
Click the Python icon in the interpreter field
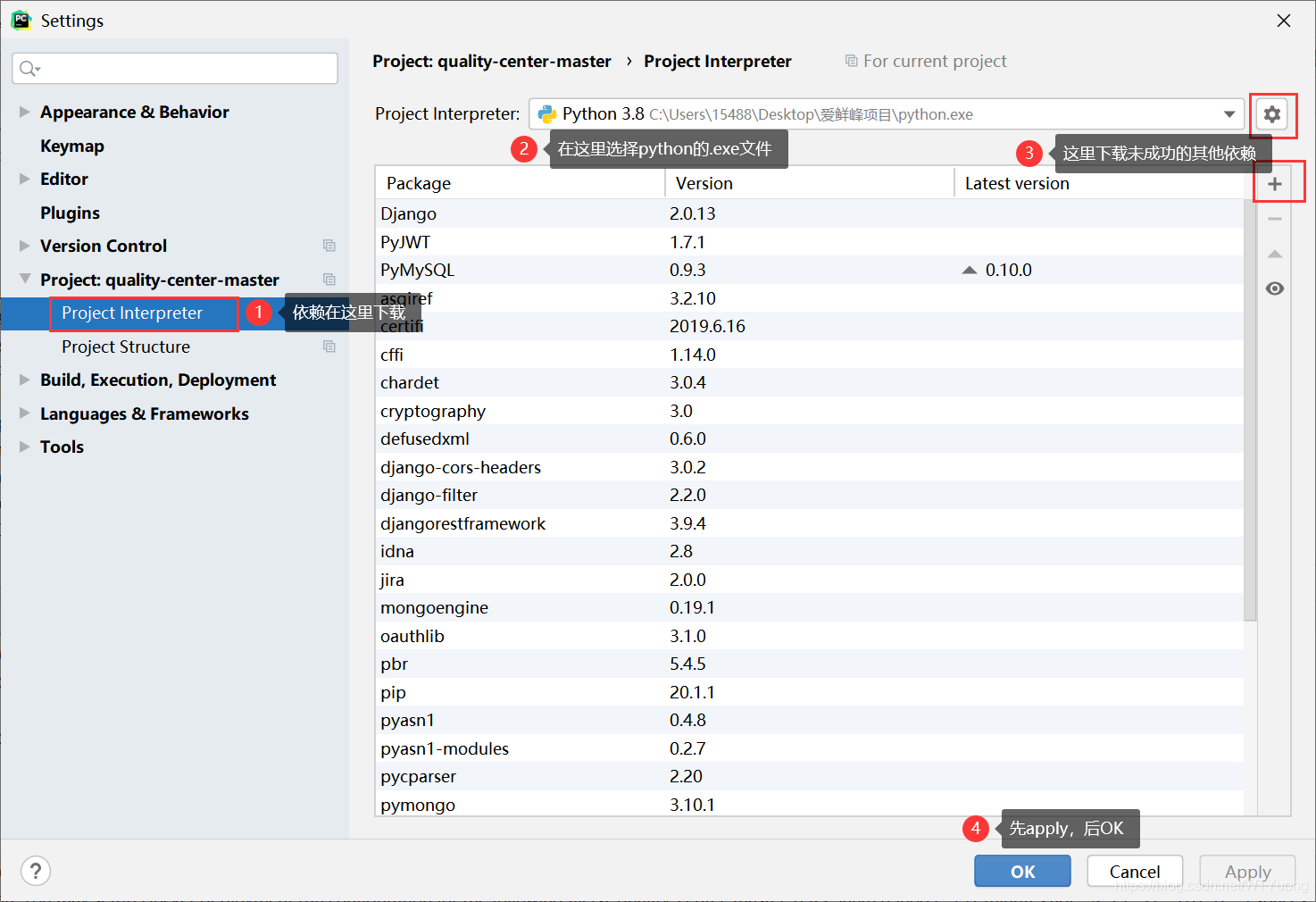(x=547, y=114)
